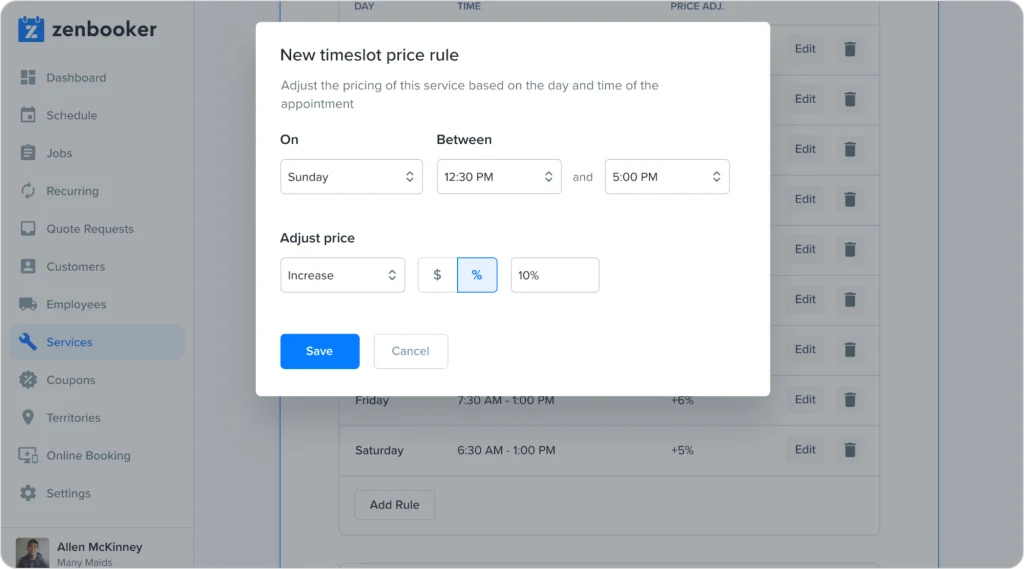Open Quote Requests in the sidebar

pos(97,229)
